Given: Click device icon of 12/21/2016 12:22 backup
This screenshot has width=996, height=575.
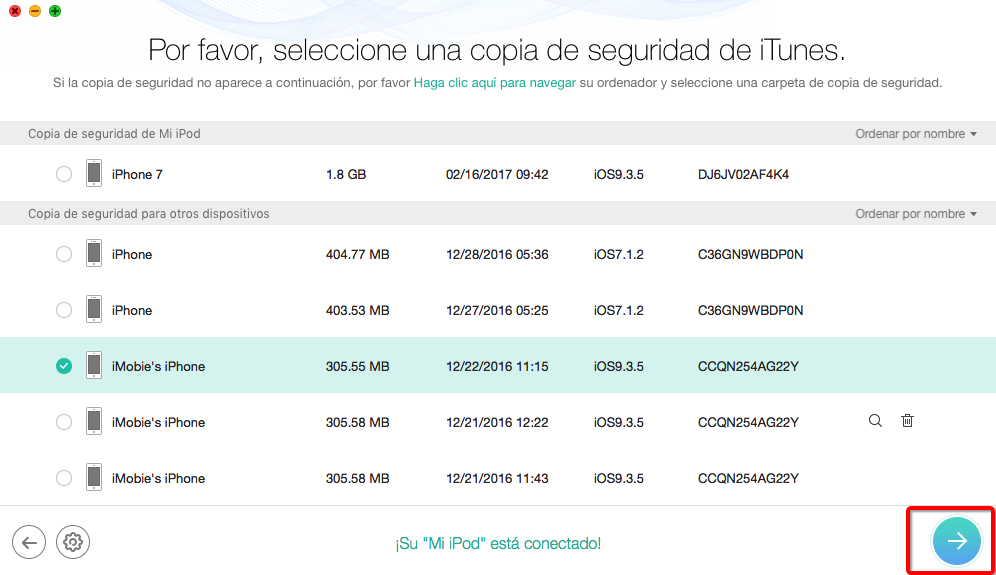Looking at the screenshot, I should tap(94, 421).
